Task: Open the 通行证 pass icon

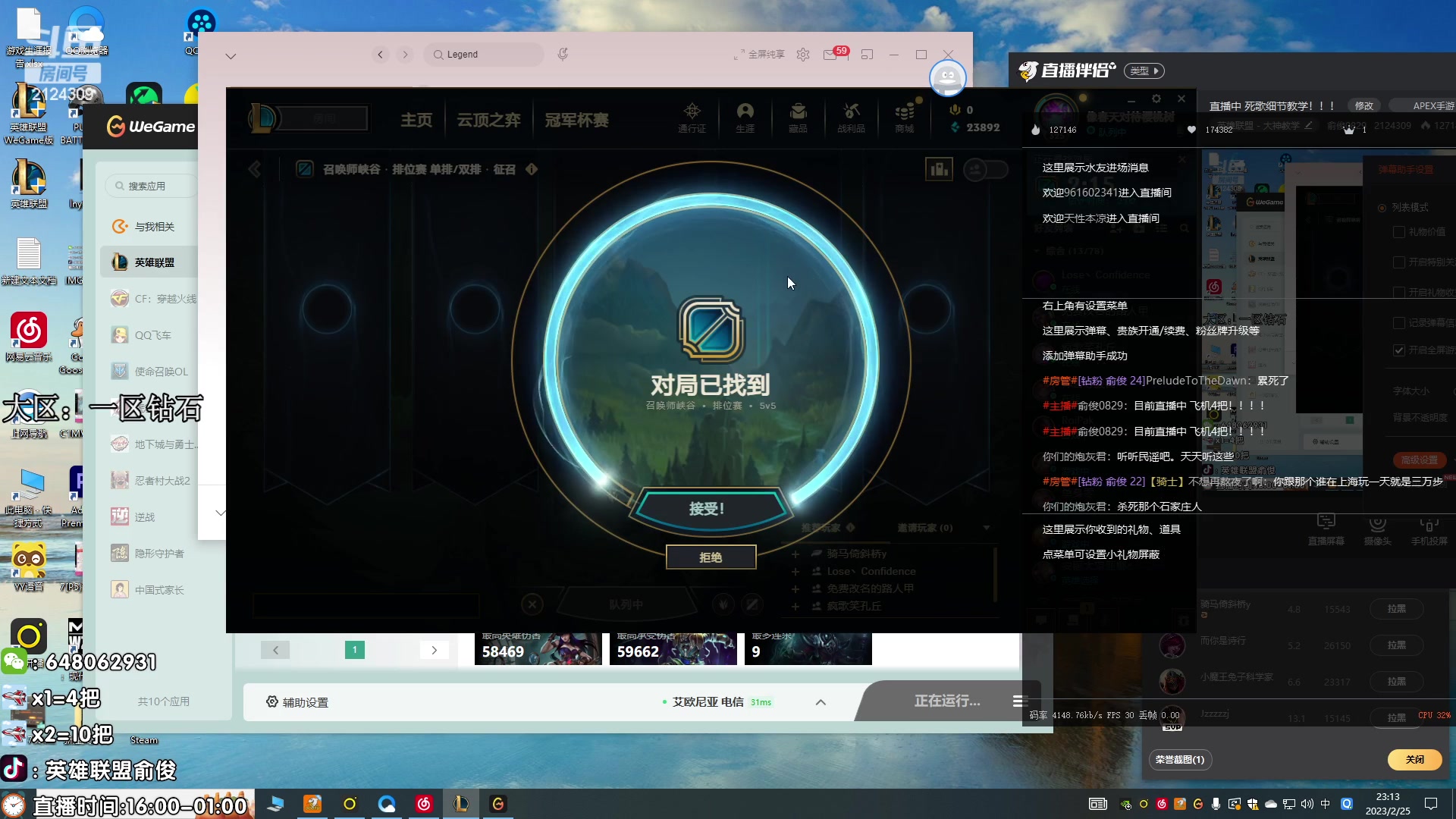Action: point(692,118)
